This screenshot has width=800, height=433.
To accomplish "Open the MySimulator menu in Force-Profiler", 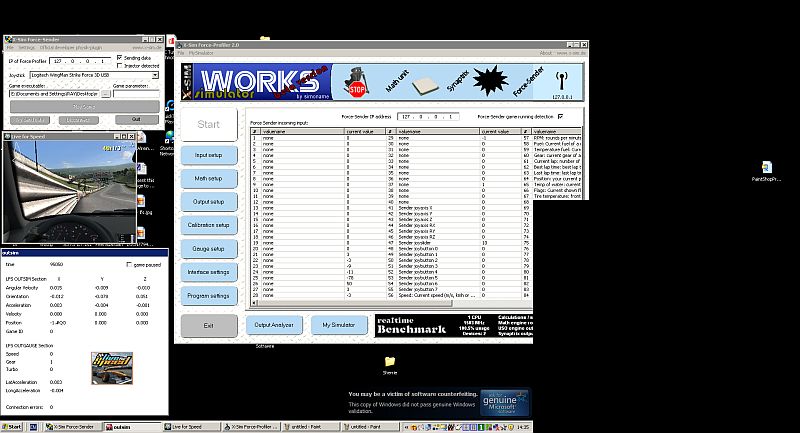I will pos(201,53).
